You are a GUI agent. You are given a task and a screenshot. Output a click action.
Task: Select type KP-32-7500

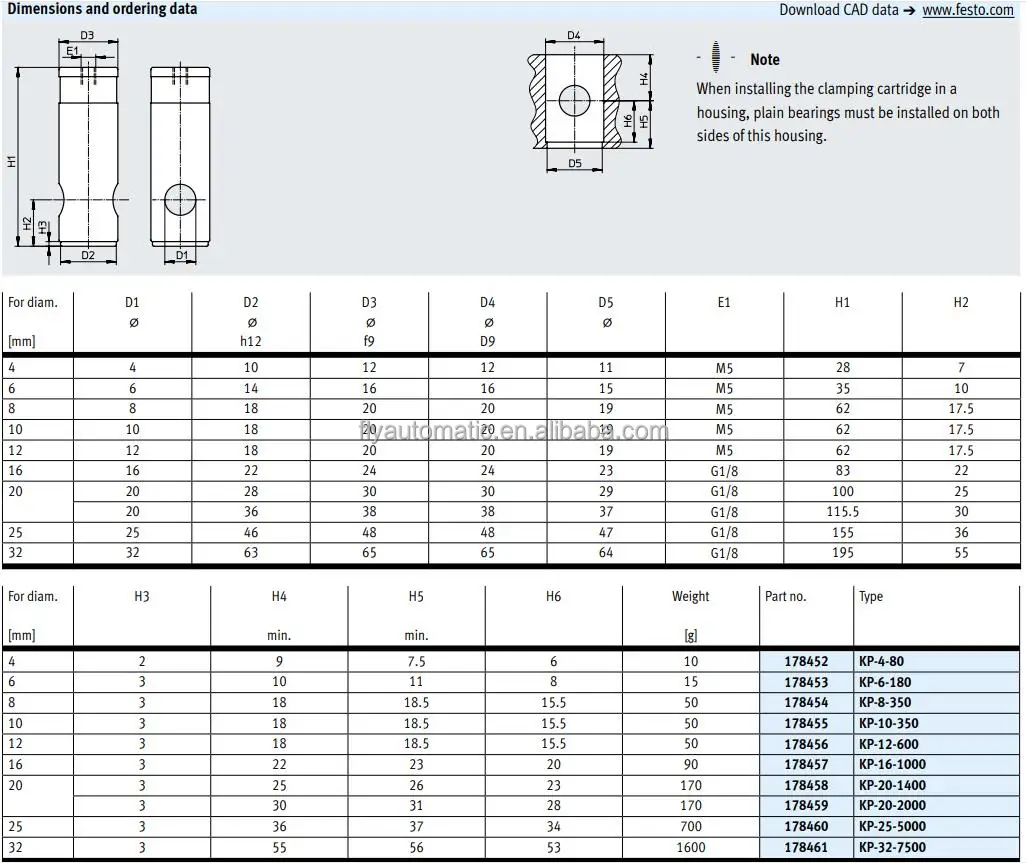pyautogui.click(x=893, y=847)
